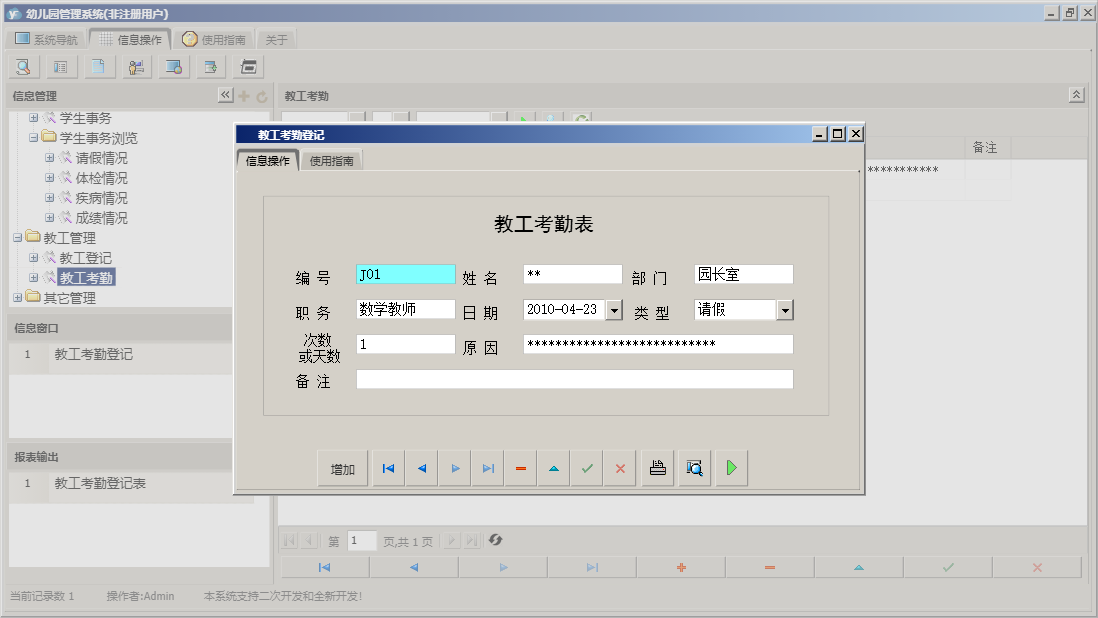Viewport: 1098px width, 618px height.
Task: Open print preview with the magnifier icon
Action: click(694, 468)
